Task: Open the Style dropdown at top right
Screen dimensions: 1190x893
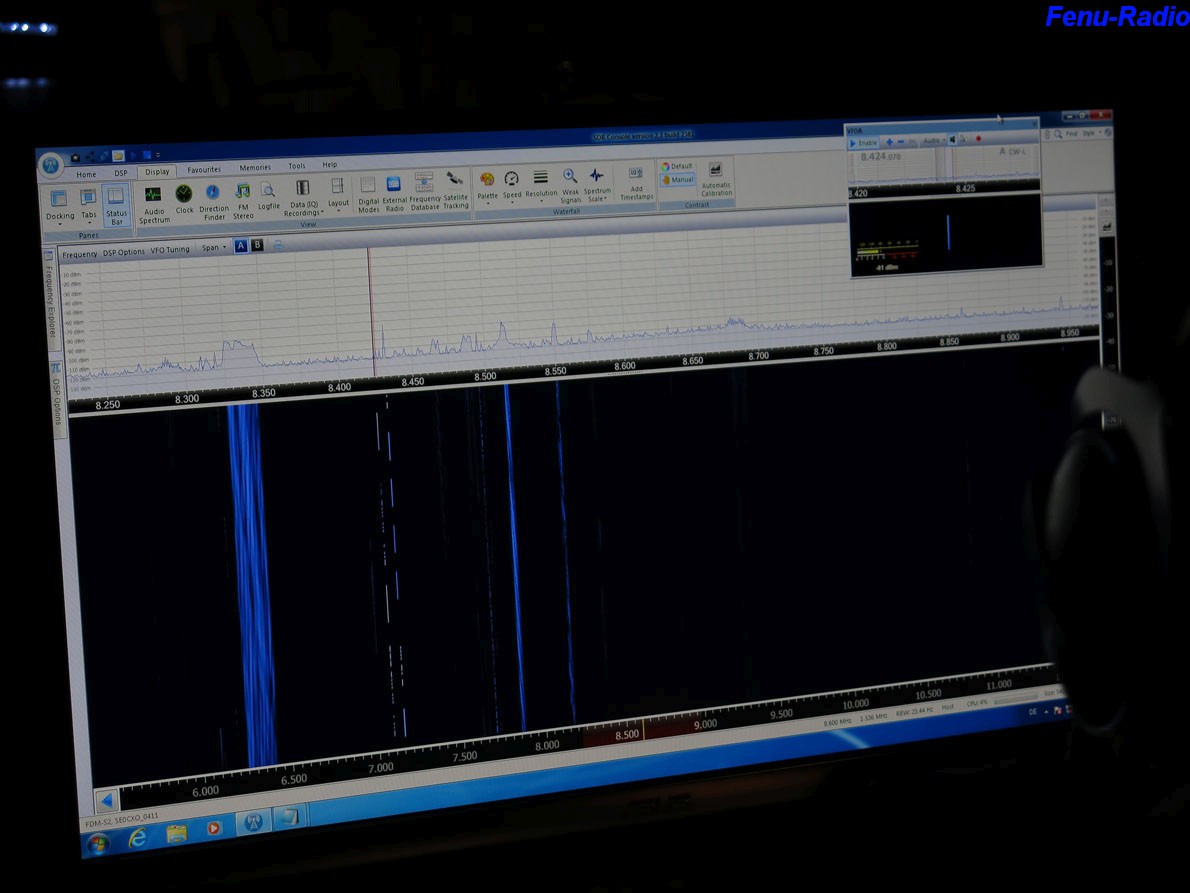Action: (1091, 133)
